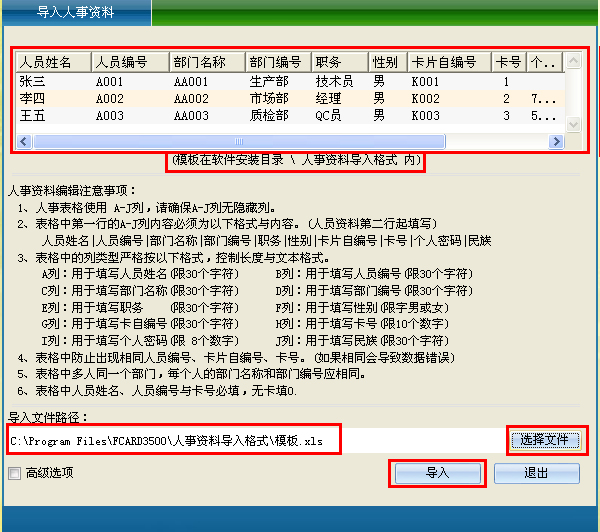600x532 pixels.
Task: Select the row for 张三
Action: point(291,82)
